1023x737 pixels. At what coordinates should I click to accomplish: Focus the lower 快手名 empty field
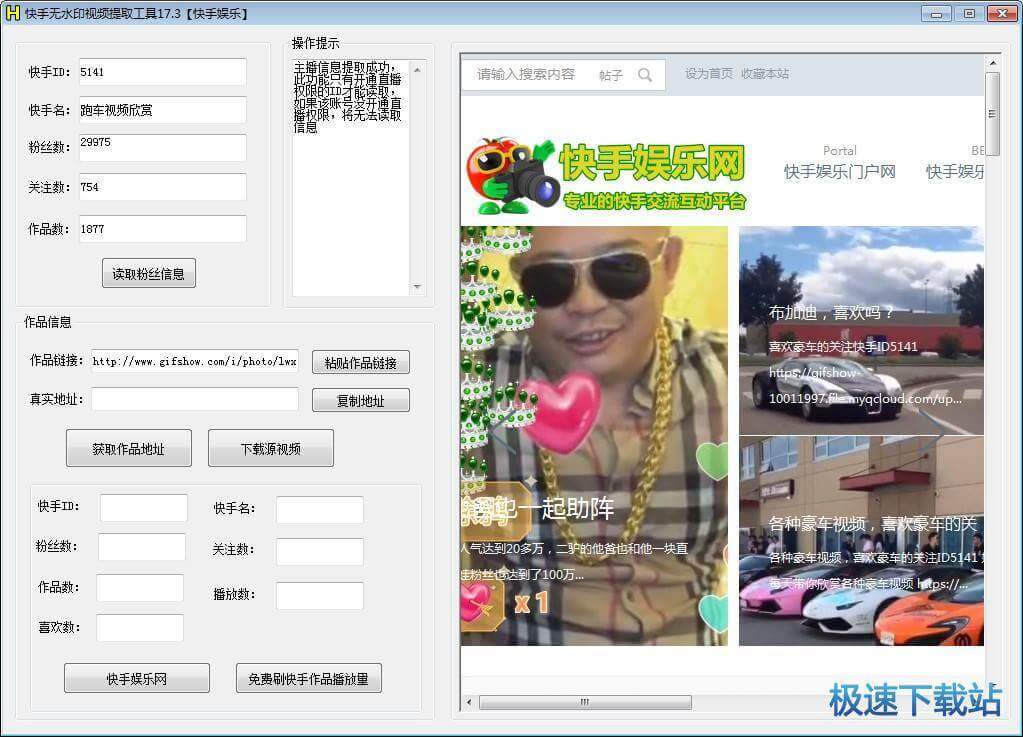tap(320, 509)
